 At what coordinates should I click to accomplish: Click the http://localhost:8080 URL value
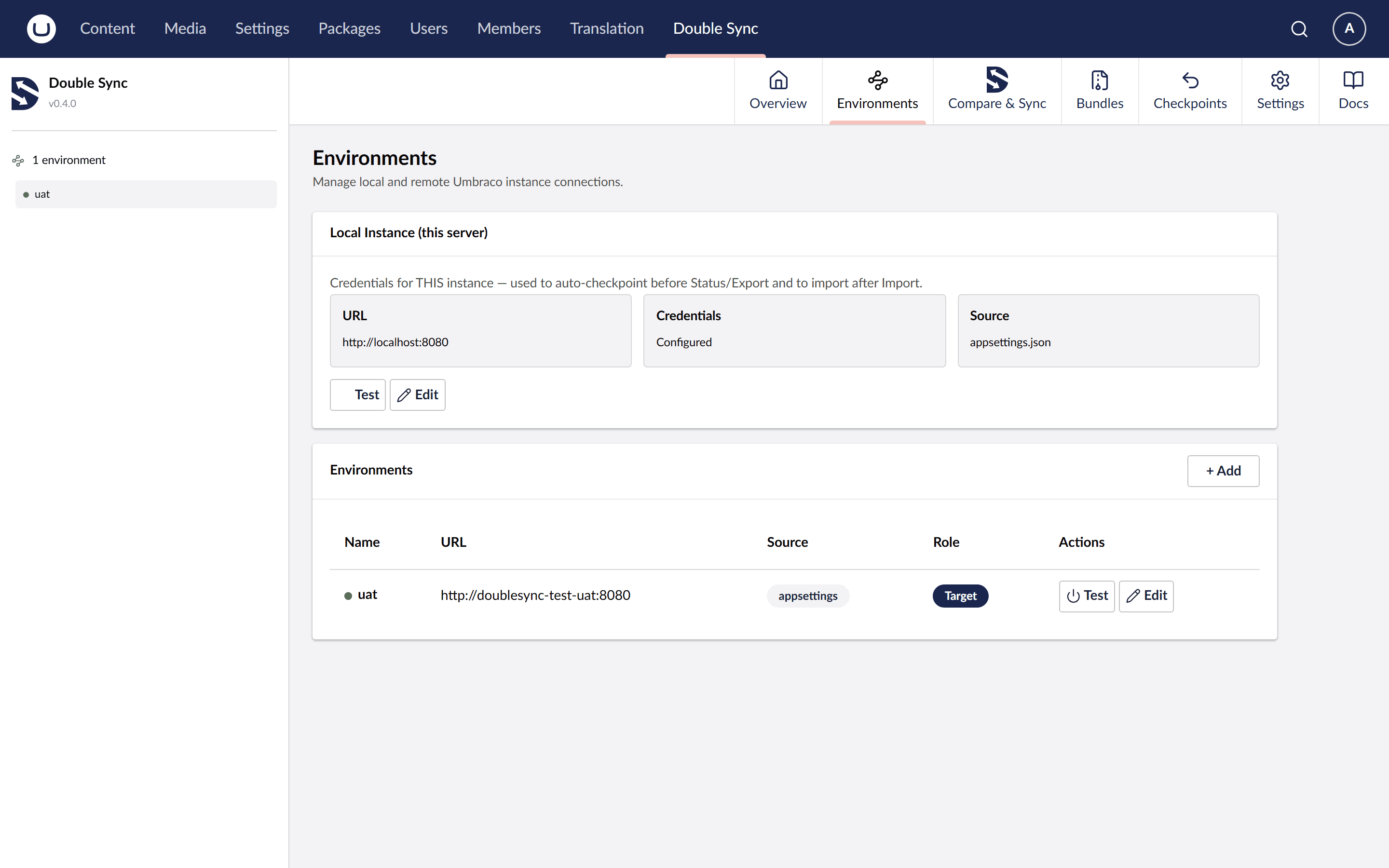coord(395,342)
